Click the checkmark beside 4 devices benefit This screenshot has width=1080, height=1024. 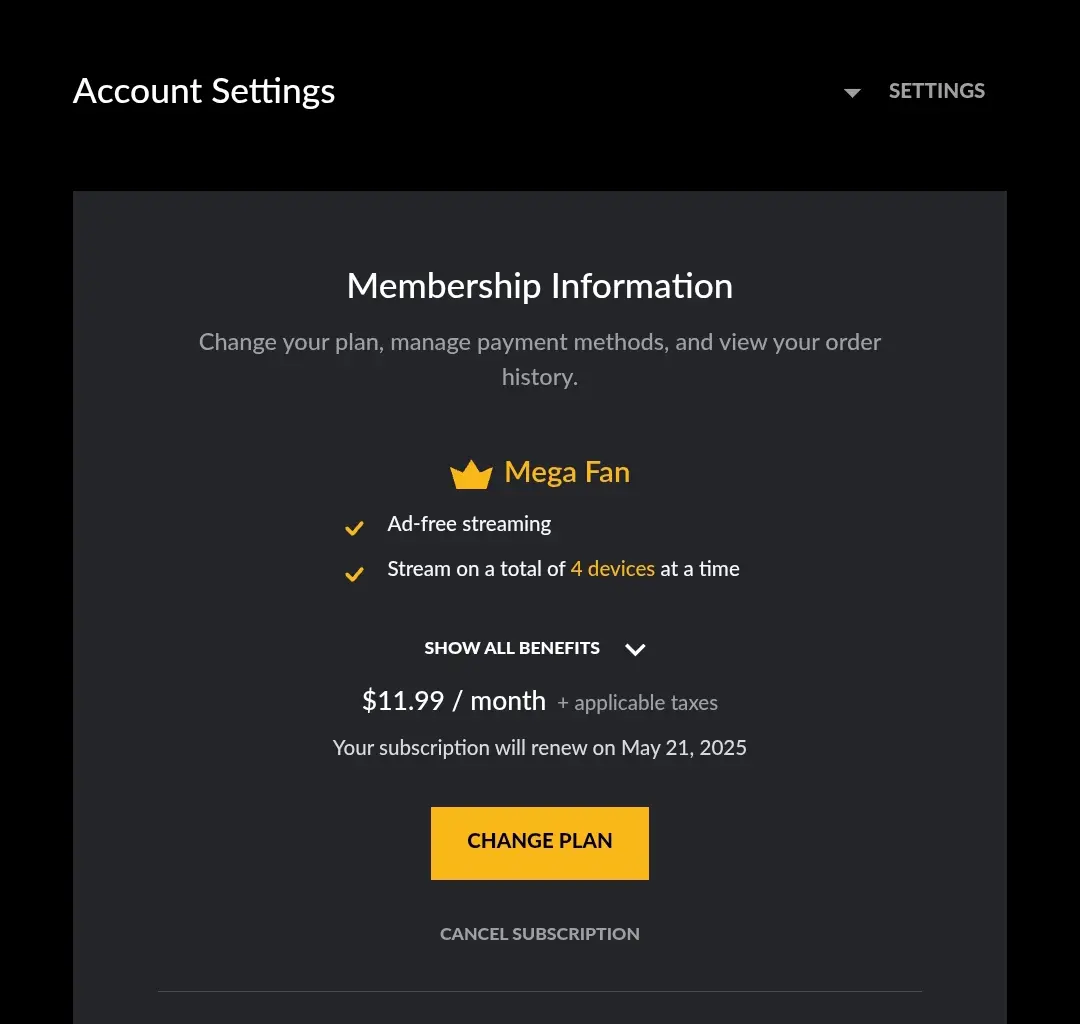click(354, 574)
